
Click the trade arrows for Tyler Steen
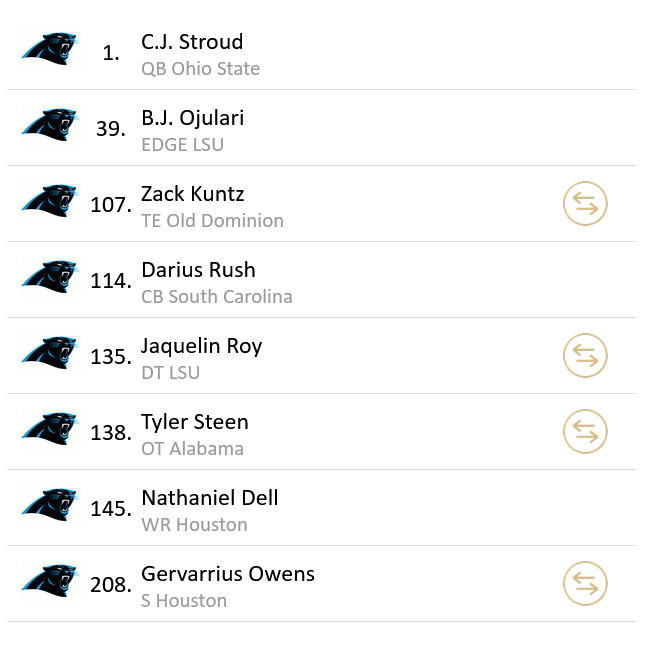tap(586, 432)
